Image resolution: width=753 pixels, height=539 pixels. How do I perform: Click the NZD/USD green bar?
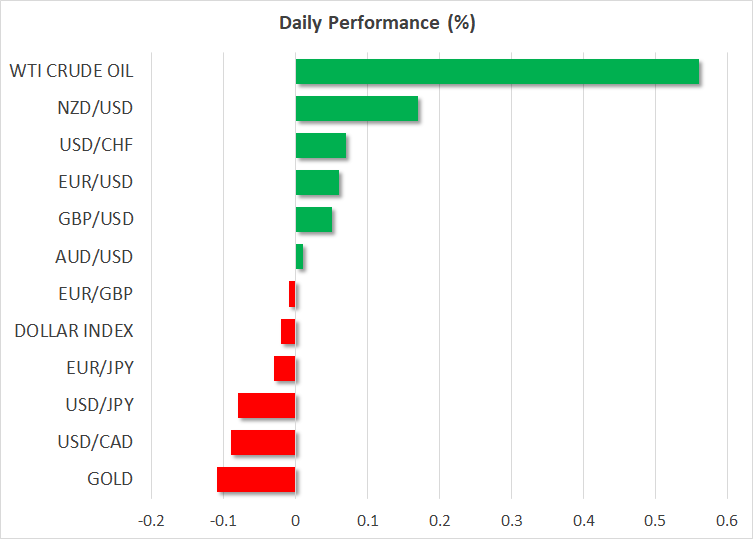[356, 109]
